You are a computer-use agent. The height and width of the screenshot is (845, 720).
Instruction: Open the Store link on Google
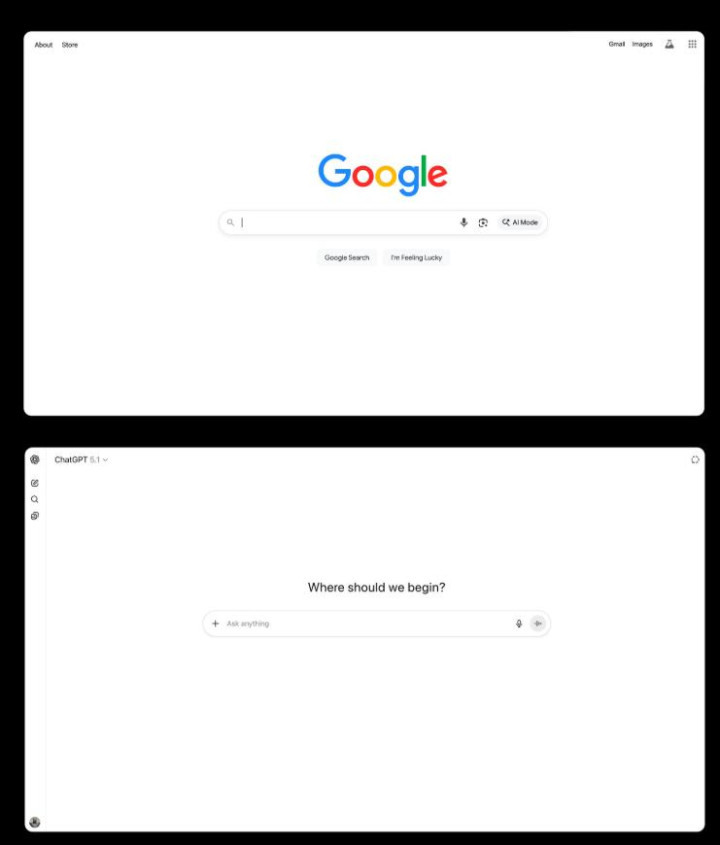point(70,45)
